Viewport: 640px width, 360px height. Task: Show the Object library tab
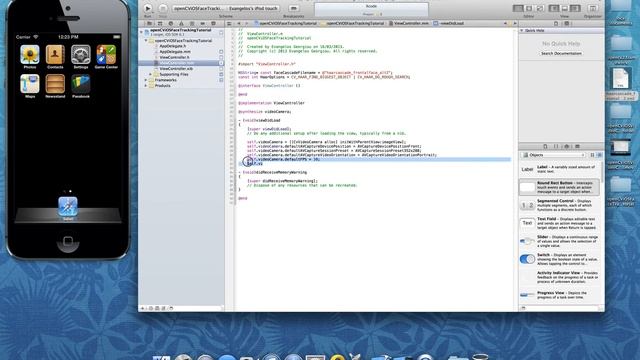pos(567,146)
